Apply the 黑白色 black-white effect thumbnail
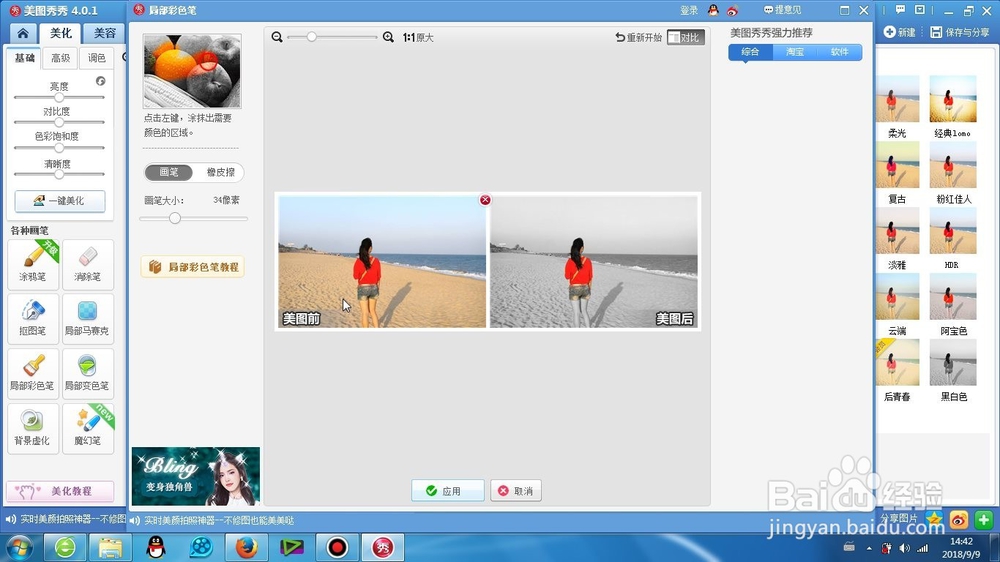The width and height of the screenshot is (1000, 562). (x=953, y=362)
